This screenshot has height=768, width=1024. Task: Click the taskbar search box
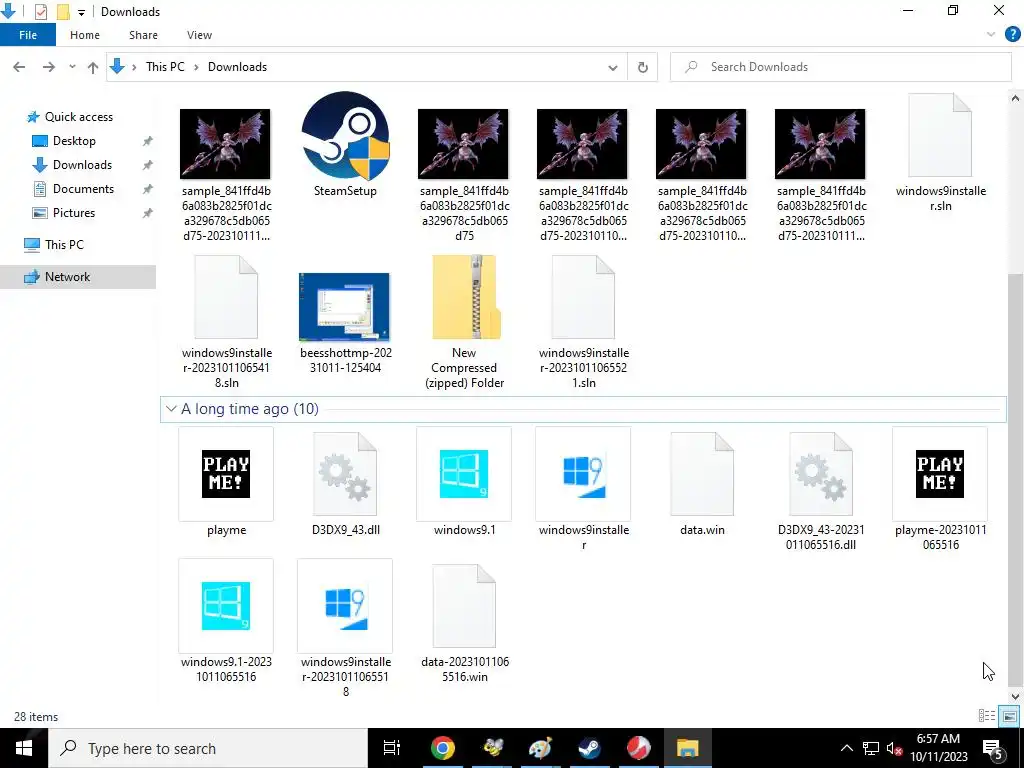[208, 748]
